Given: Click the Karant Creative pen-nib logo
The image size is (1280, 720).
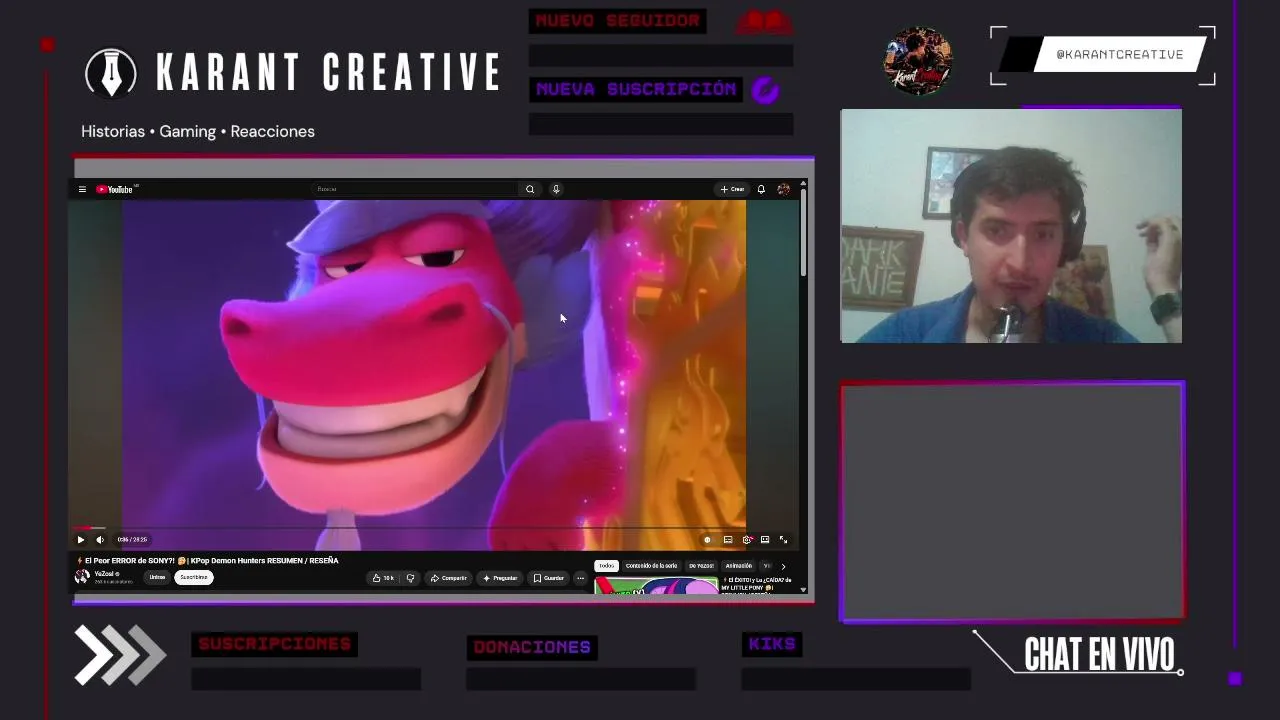Looking at the screenshot, I should click(x=111, y=72).
